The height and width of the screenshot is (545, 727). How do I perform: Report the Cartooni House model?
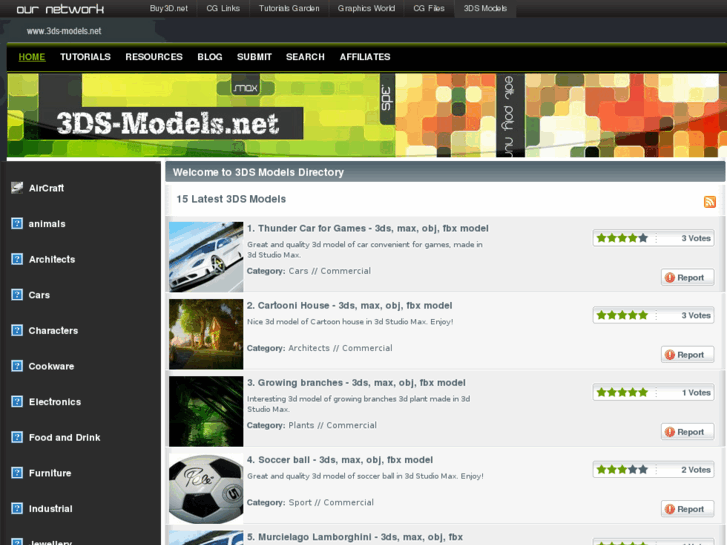pos(687,354)
